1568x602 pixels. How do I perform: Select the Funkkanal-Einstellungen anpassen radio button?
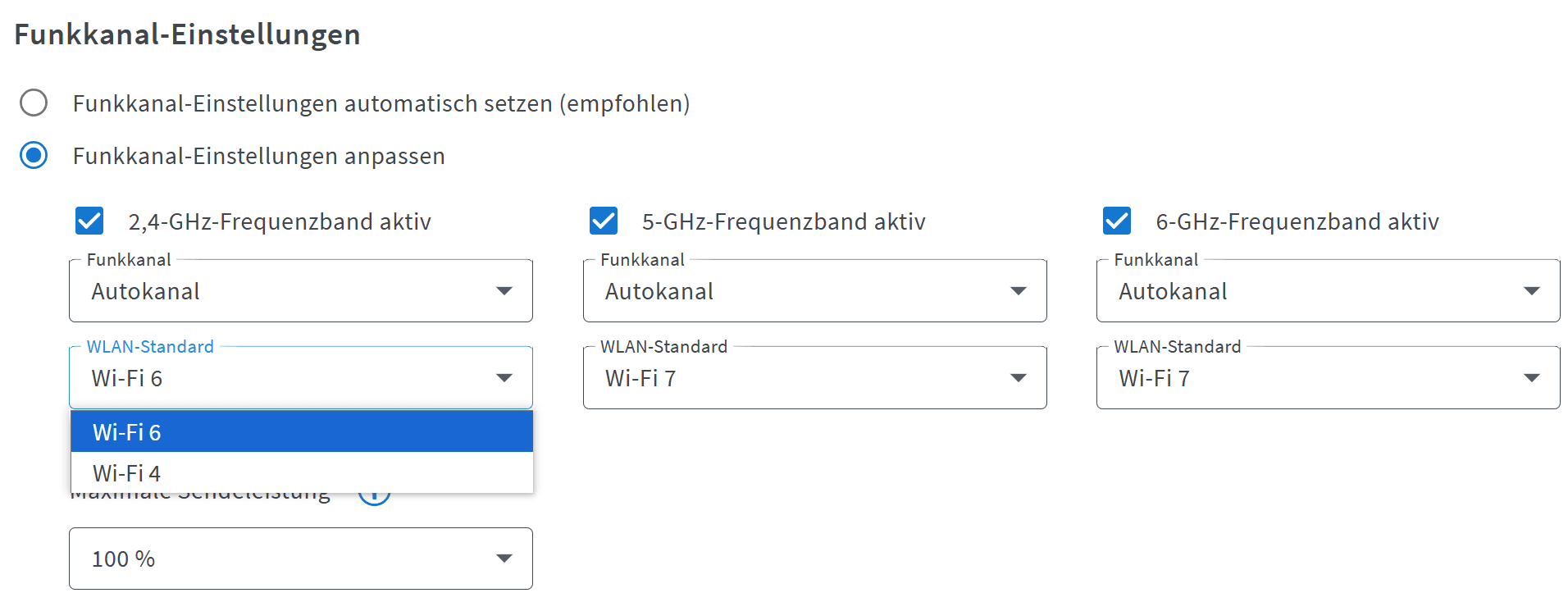coord(34,155)
